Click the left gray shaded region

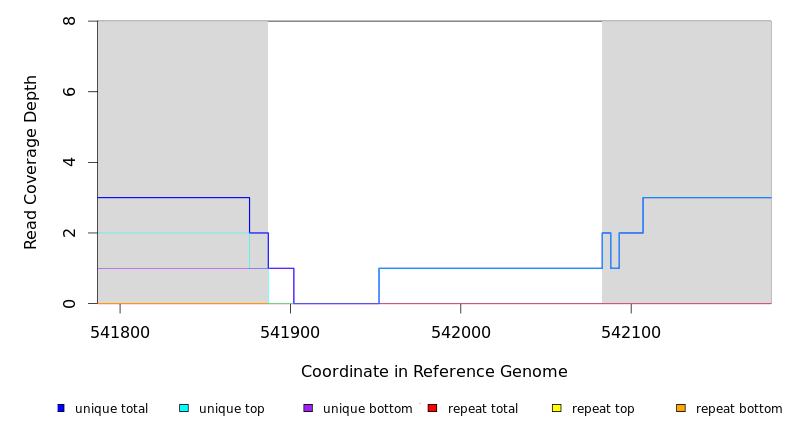point(182,110)
